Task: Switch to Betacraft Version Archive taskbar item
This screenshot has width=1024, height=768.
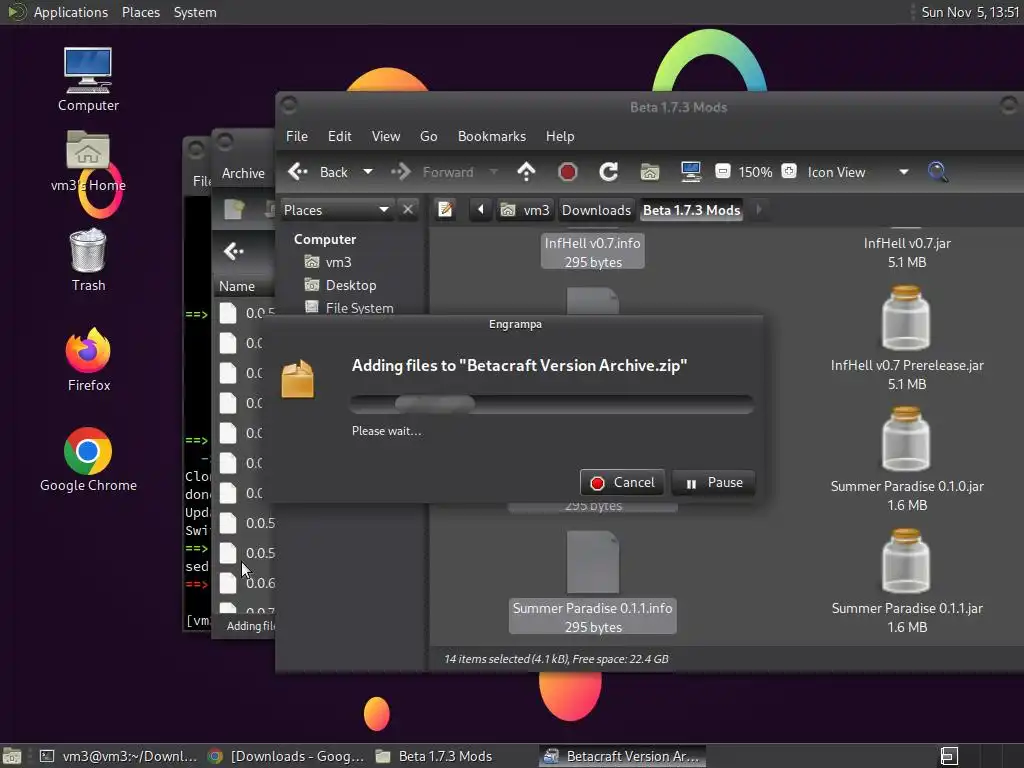Action: pyautogui.click(x=622, y=756)
